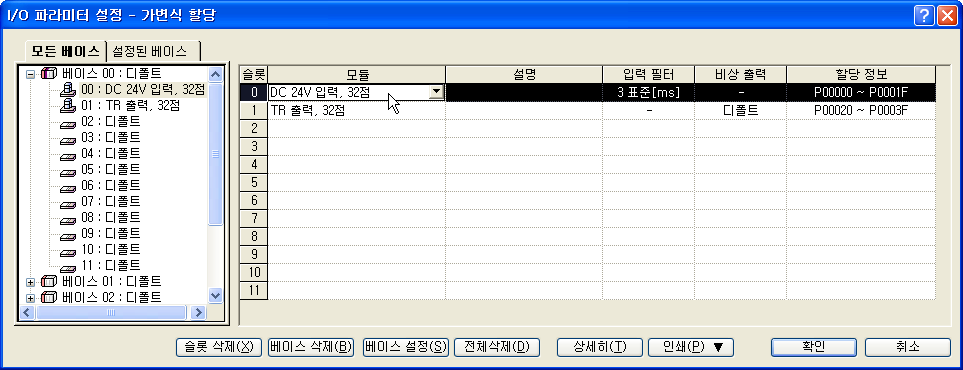The width and height of the screenshot is (963, 370).
Task: Click the Base 02 rack icon
Action: pos(49,297)
